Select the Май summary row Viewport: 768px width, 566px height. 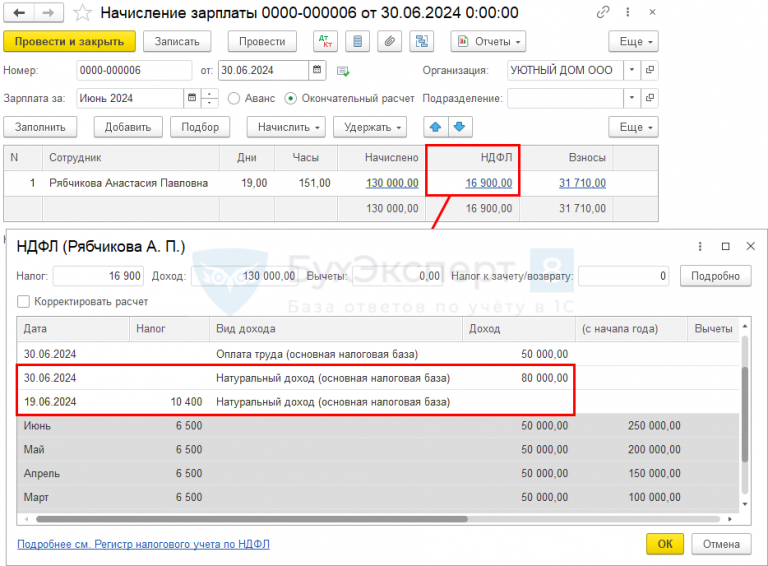pos(378,449)
